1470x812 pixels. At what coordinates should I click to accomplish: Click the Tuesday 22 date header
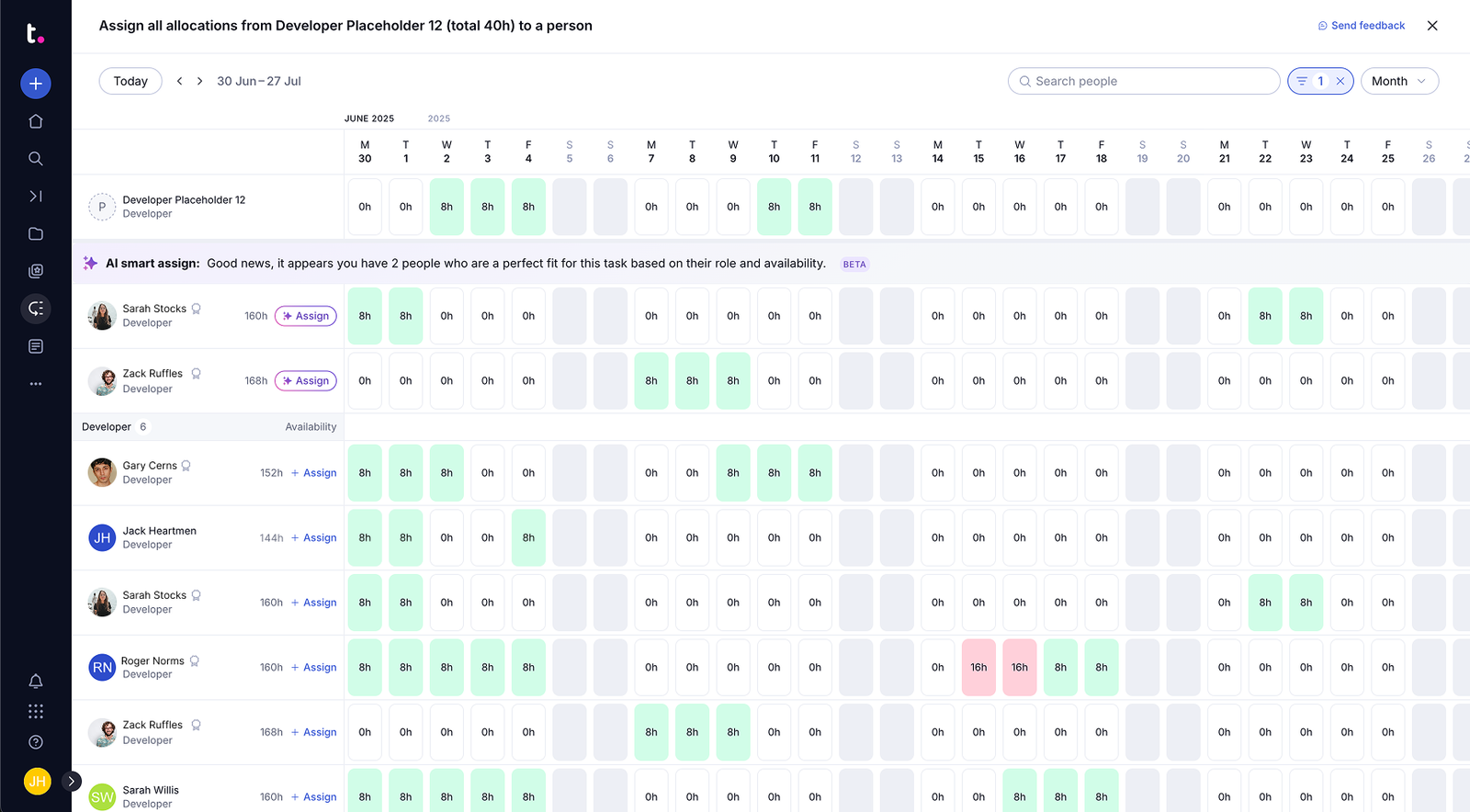1265,152
